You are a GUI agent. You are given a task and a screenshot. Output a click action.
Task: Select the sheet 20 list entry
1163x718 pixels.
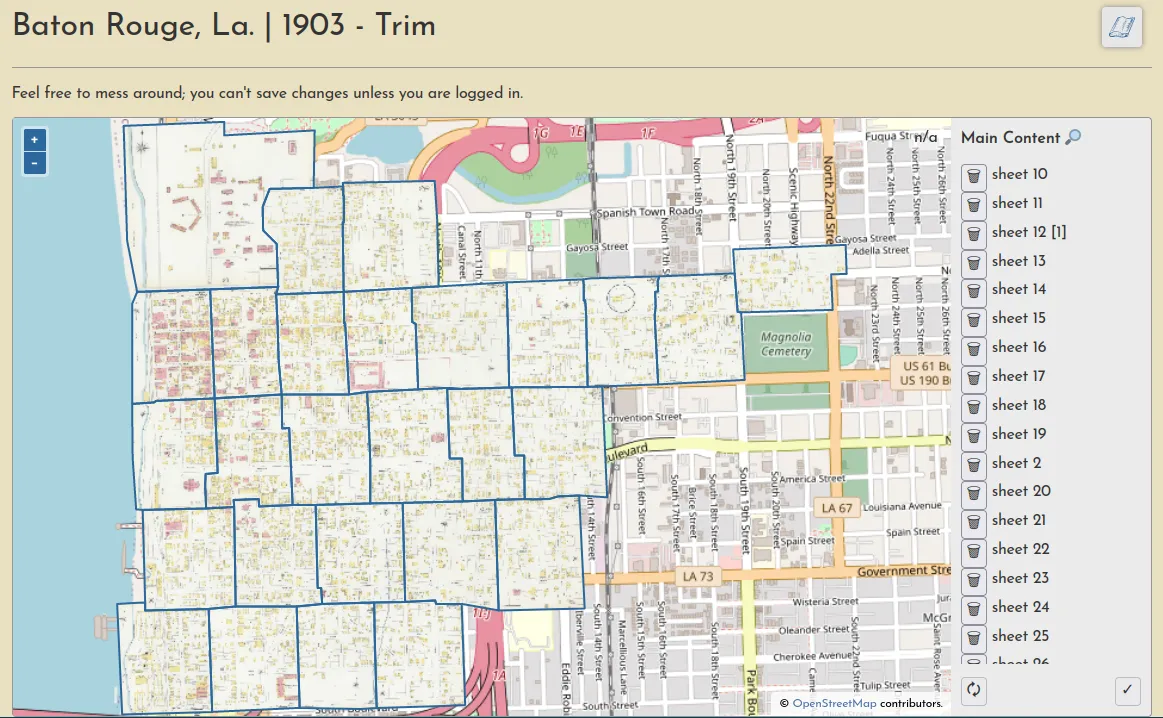click(1021, 491)
